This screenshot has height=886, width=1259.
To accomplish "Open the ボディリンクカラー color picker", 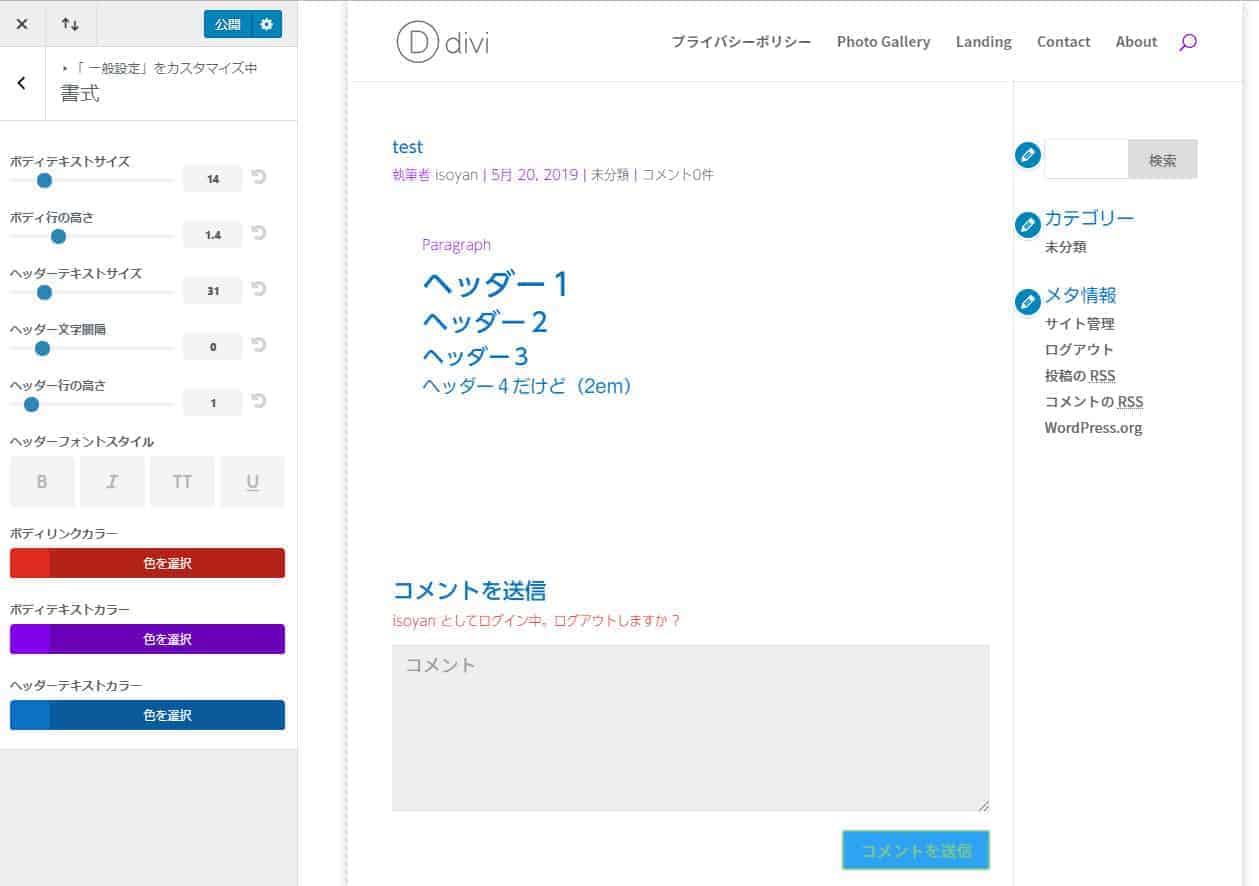I will point(147,563).
